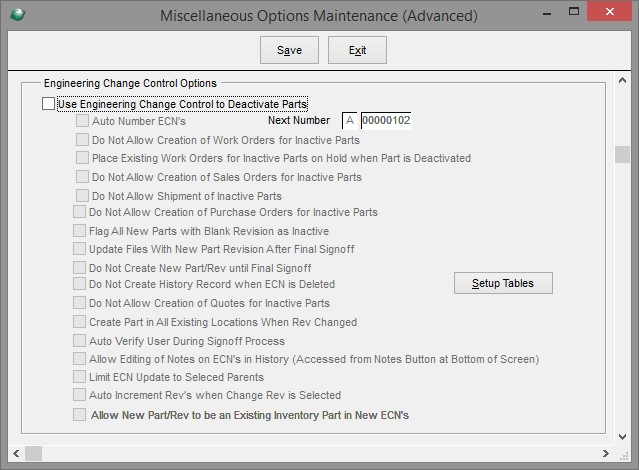Click the ECN prefix field containing A
The width and height of the screenshot is (639, 470).
(x=349, y=120)
